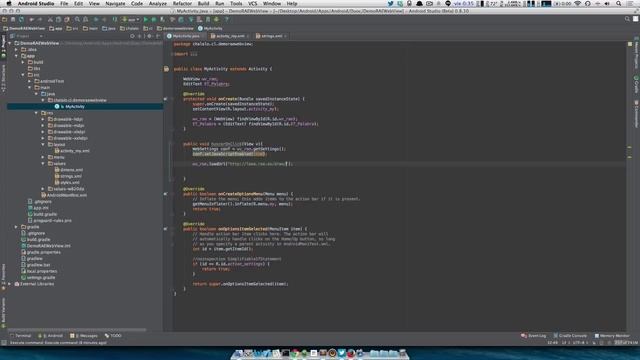Open the Event Log button
Viewport: 640px width, 360px height.
(533, 336)
